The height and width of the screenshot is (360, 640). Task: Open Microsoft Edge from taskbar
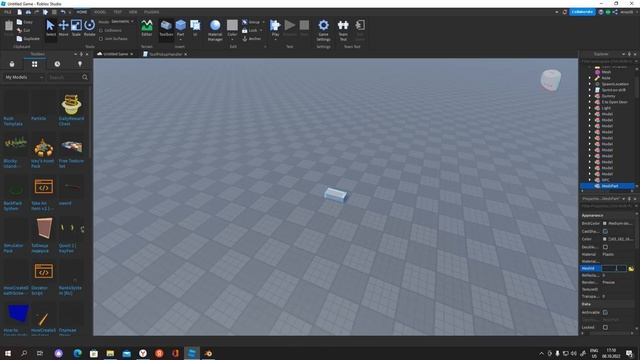click(77, 353)
